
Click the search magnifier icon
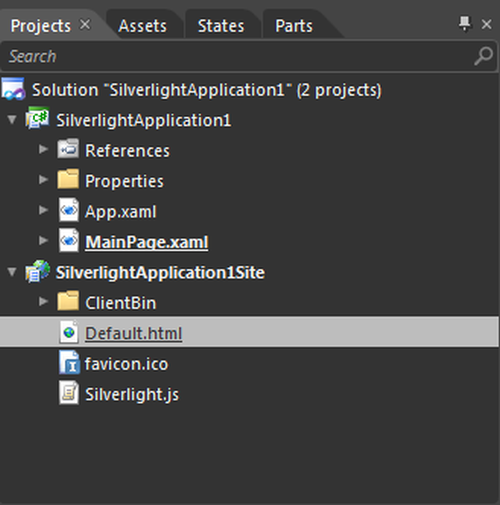pos(483,56)
